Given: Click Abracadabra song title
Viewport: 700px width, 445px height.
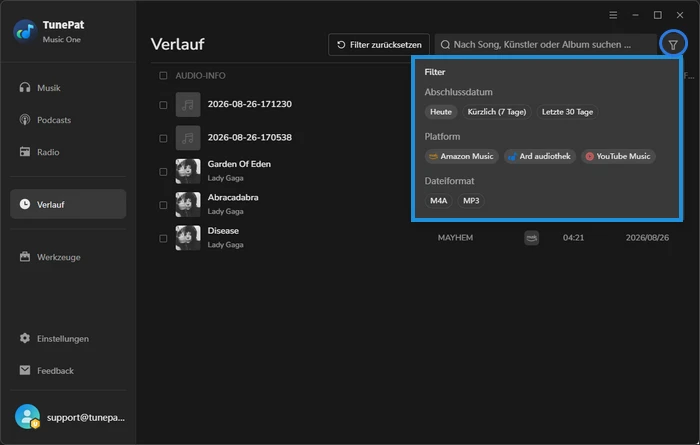Looking at the screenshot, I should pyautogui.click(x=233, y=197).
